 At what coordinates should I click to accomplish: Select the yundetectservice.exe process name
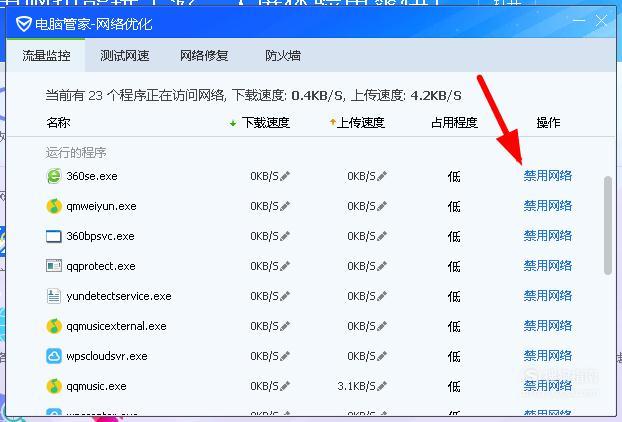coord(119,296)
